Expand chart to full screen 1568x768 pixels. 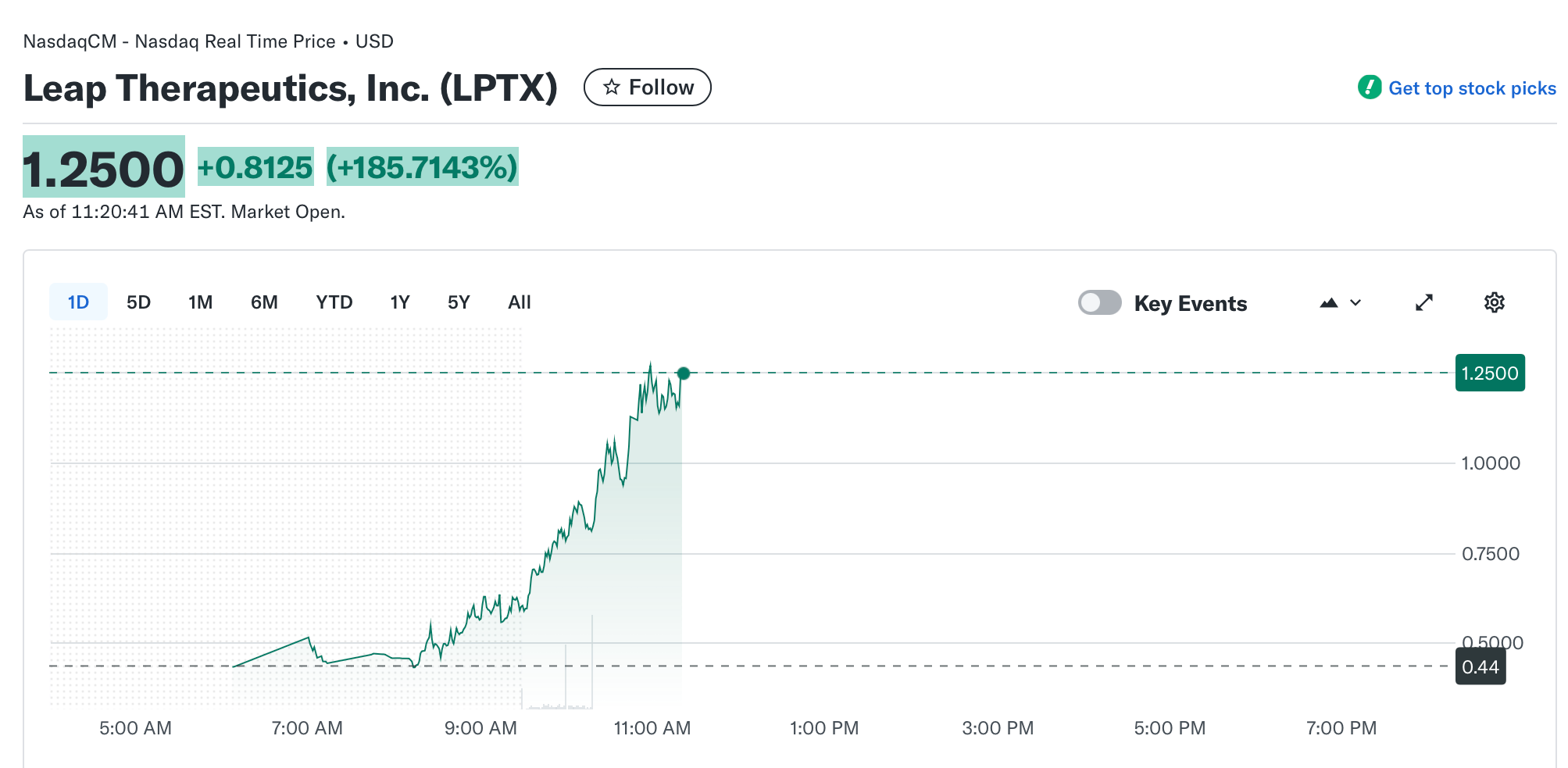[1424, 302]
